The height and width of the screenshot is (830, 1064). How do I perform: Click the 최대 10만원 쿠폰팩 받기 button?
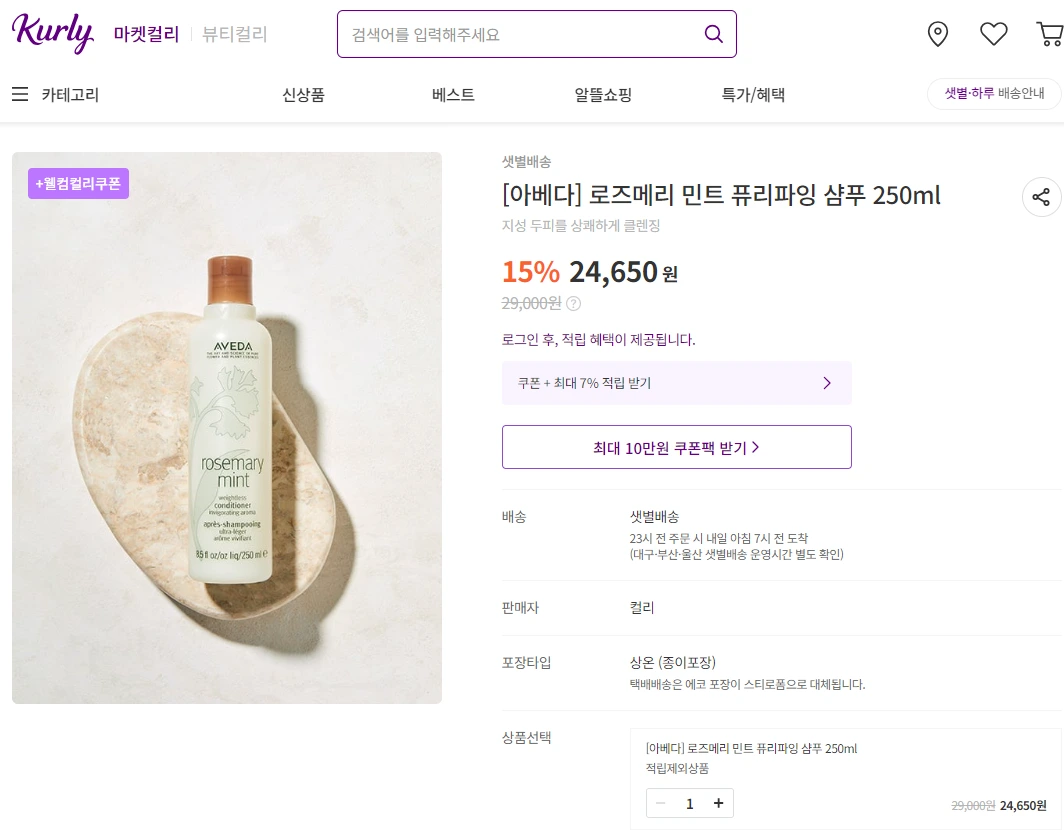(677, 447)
